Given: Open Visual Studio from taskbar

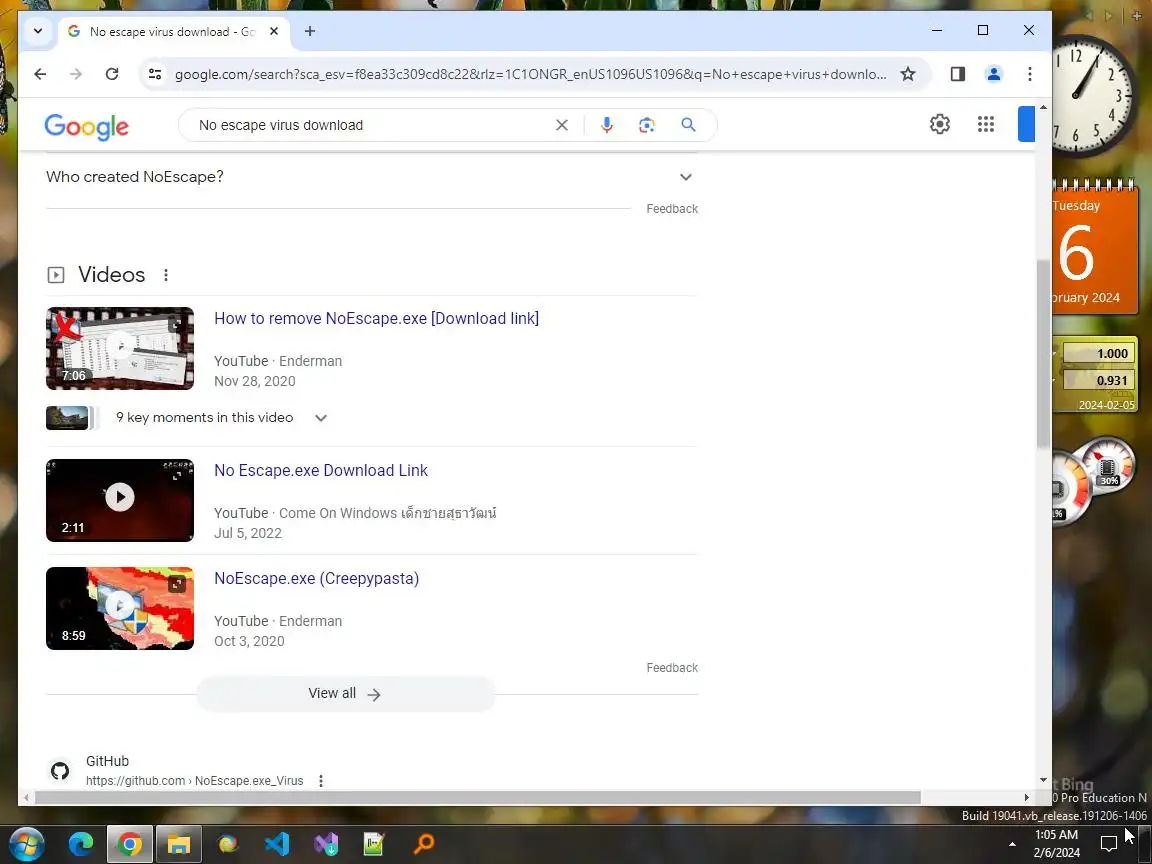Looking at the screenshot, I should coord(325,843).
